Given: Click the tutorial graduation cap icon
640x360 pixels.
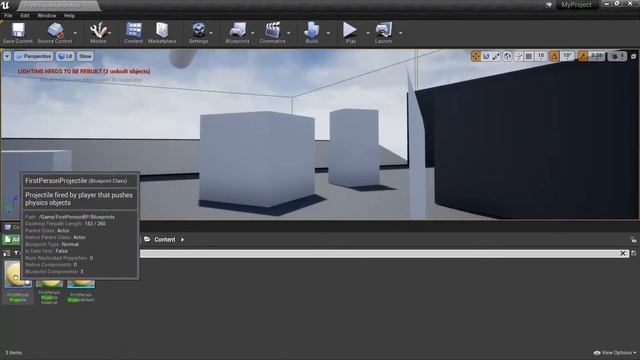Looking at the screenshot, I should pyautogui.click(x=549, y=5).
